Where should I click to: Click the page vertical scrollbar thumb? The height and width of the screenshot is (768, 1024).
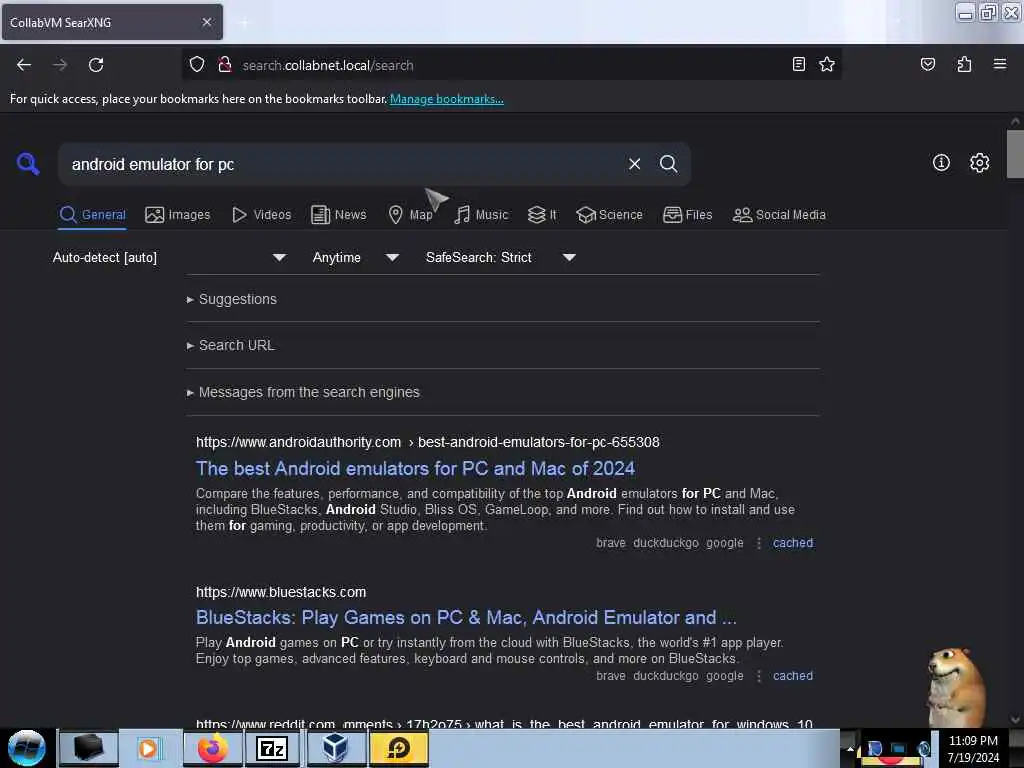pos(1015,154)
